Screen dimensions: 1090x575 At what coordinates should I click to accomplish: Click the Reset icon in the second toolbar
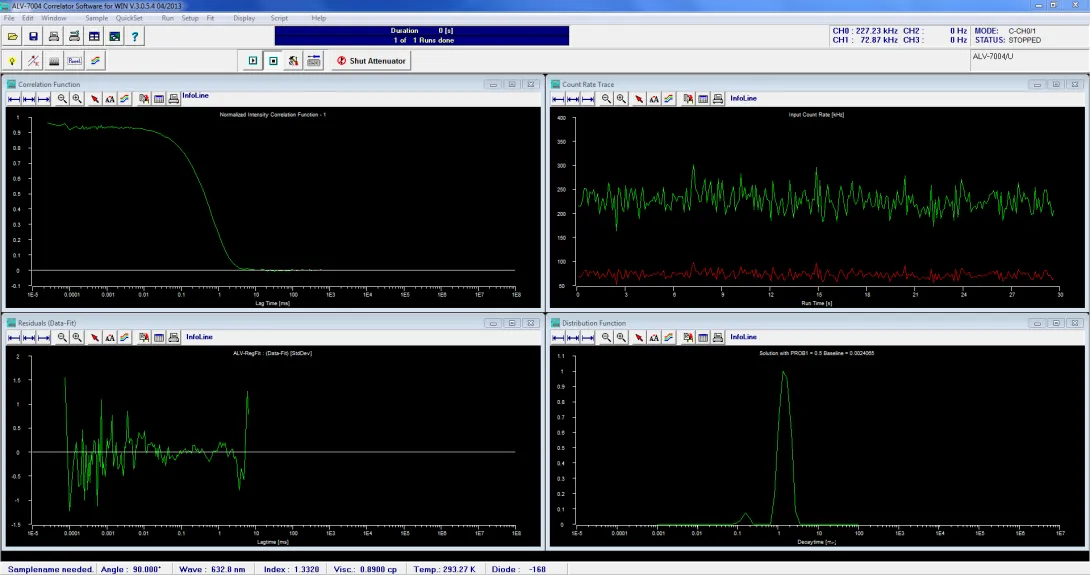coord(74,60)
